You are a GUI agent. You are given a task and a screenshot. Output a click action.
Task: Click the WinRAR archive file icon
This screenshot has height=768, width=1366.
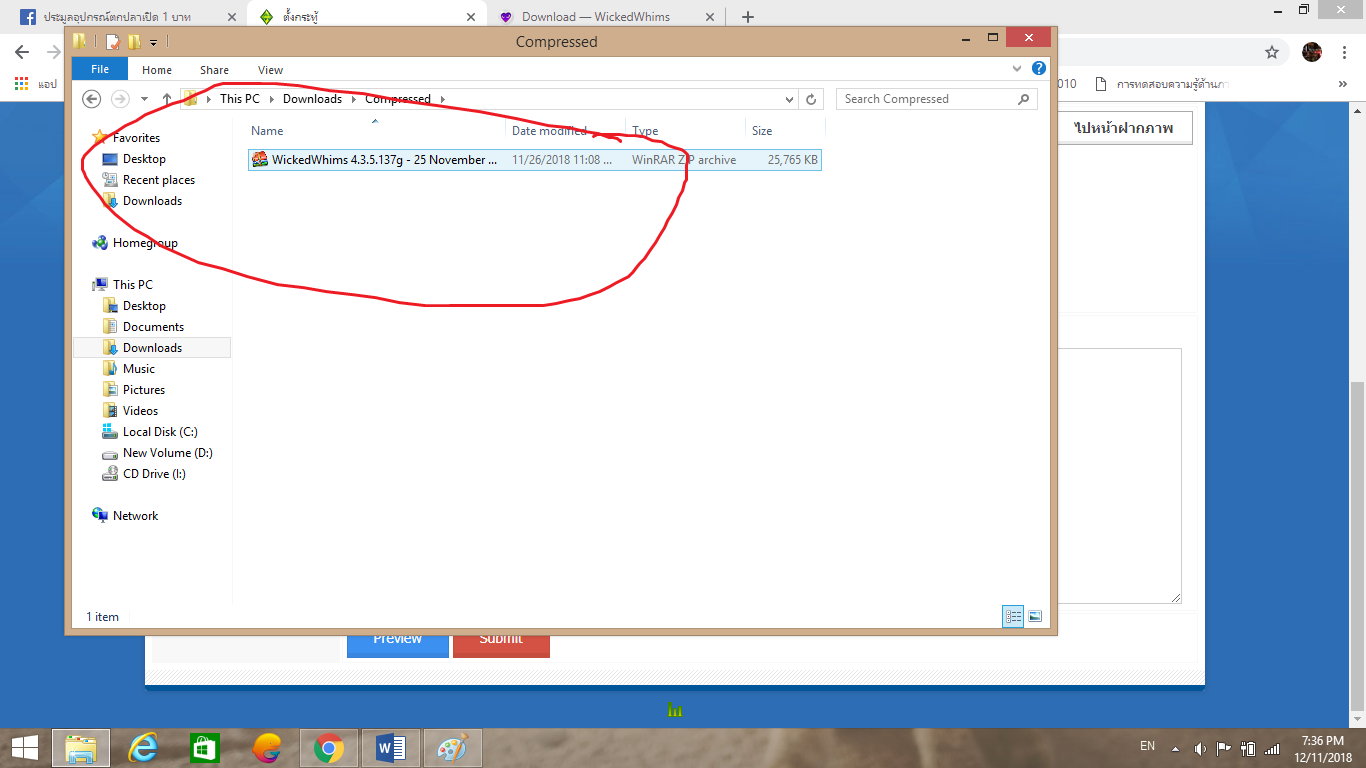(x=260, y=160)
